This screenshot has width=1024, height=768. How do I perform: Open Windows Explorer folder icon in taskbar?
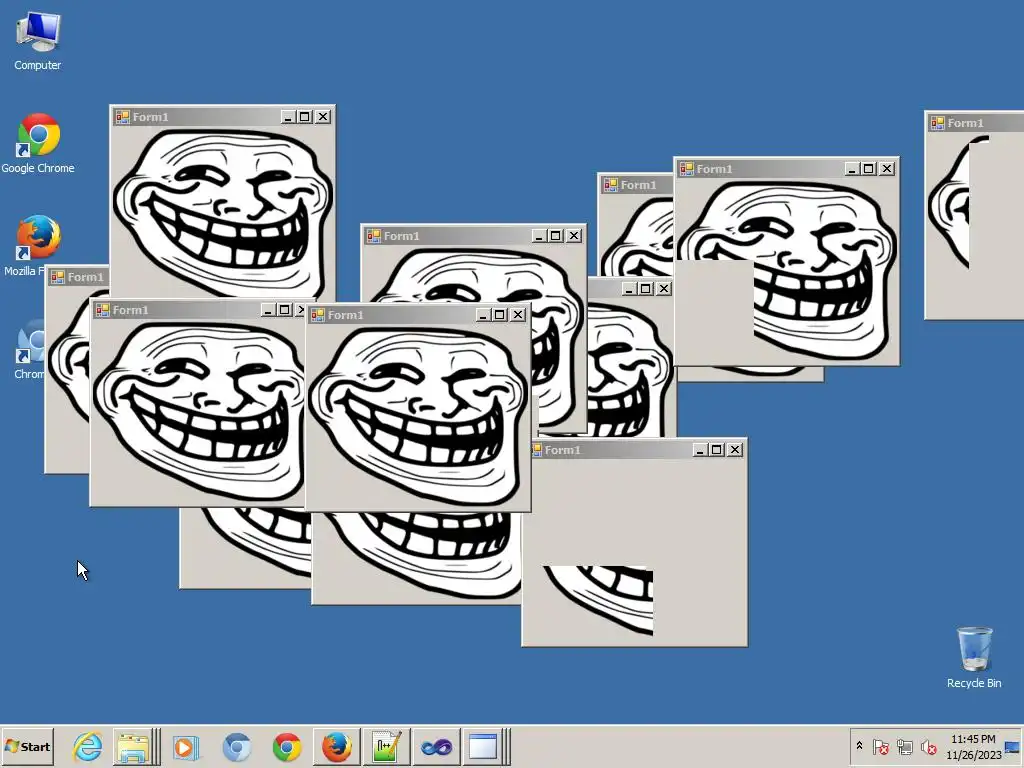click(134, 746)
